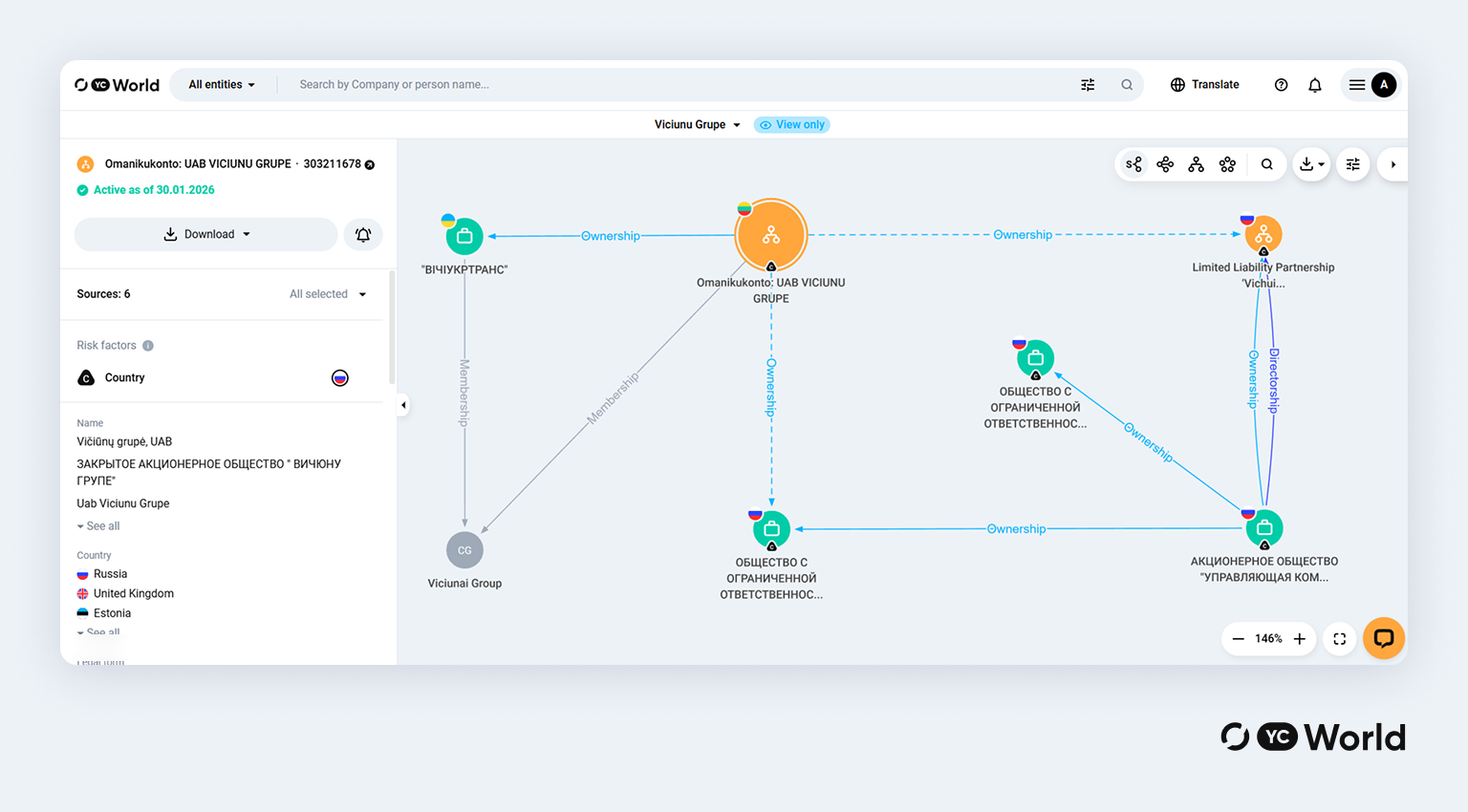
Task: Open the help question mark icon
Action: (x=1281, y=85)
